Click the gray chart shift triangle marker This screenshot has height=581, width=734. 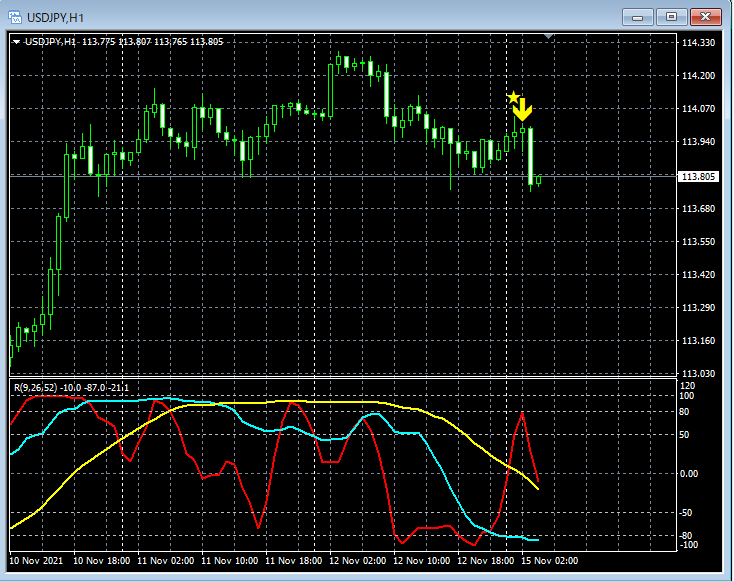pos(549,36)
